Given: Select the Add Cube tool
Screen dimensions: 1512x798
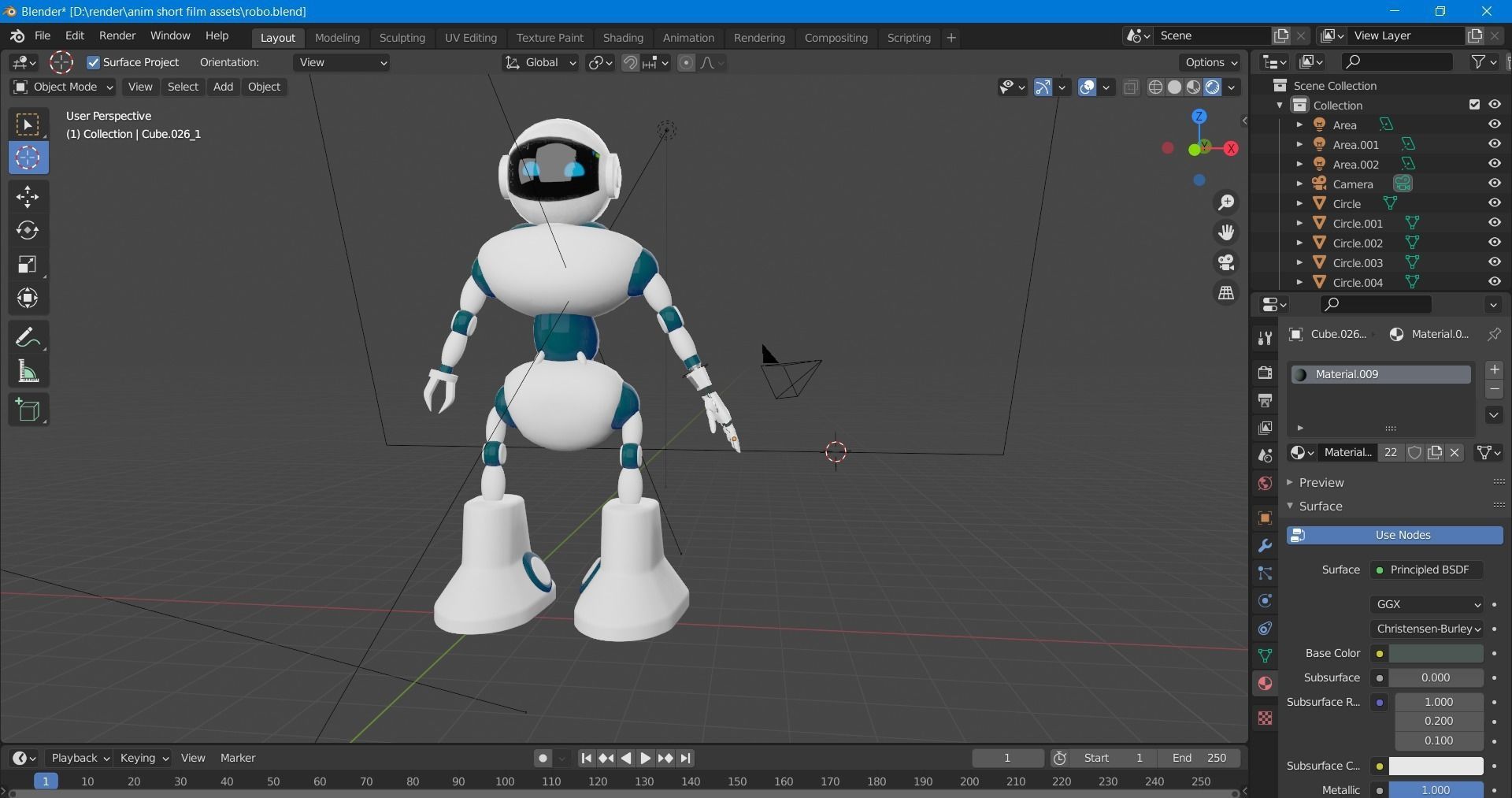Looking at the screenshot, I should coord(28,410).
